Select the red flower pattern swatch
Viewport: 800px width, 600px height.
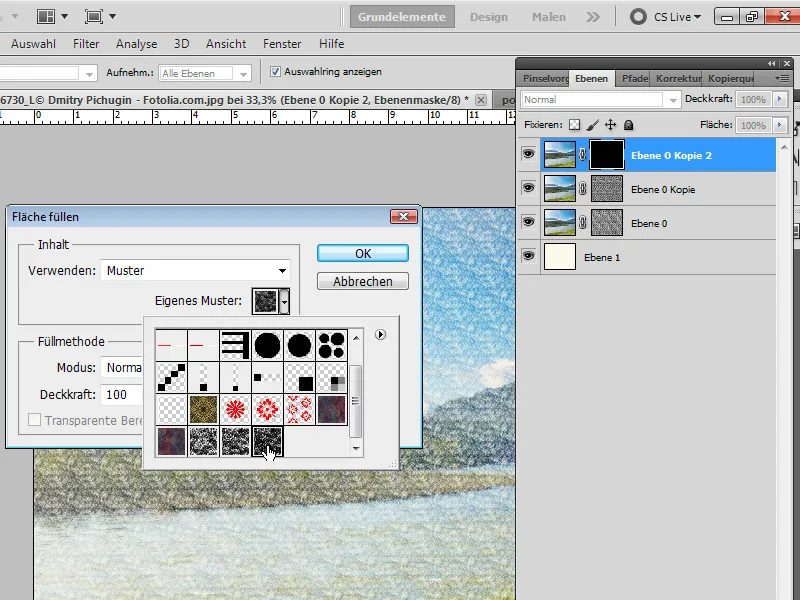(267, 409)
